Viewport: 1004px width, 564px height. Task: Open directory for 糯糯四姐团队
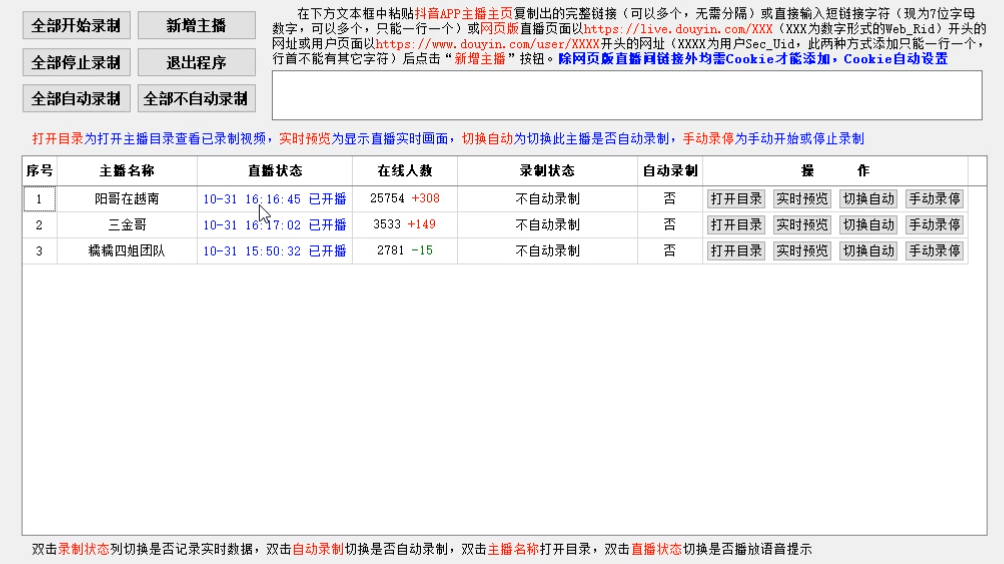click(736, 251)
